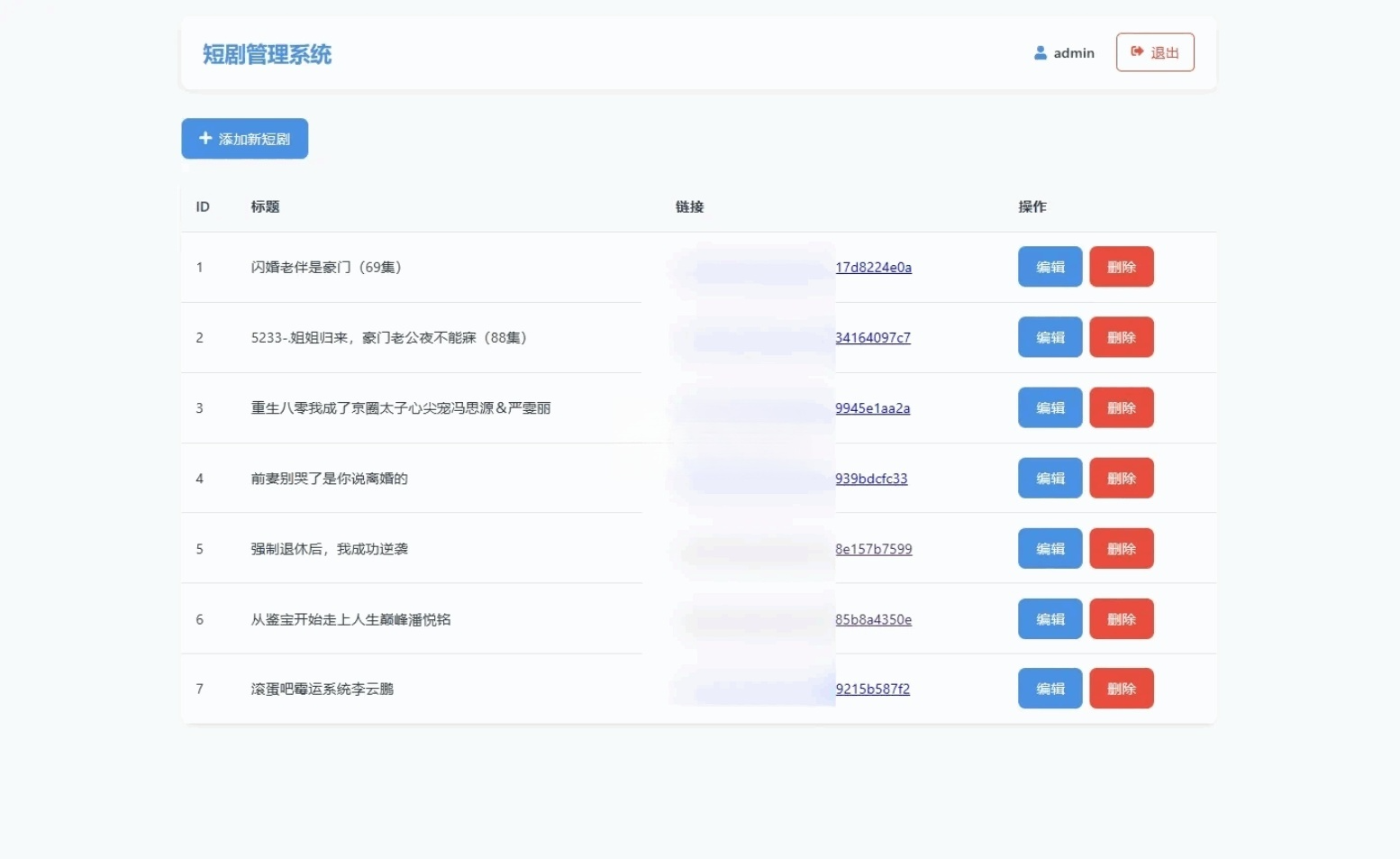
Task: Open the link ending in 17d8224e0a
Action: click(874, 267)
